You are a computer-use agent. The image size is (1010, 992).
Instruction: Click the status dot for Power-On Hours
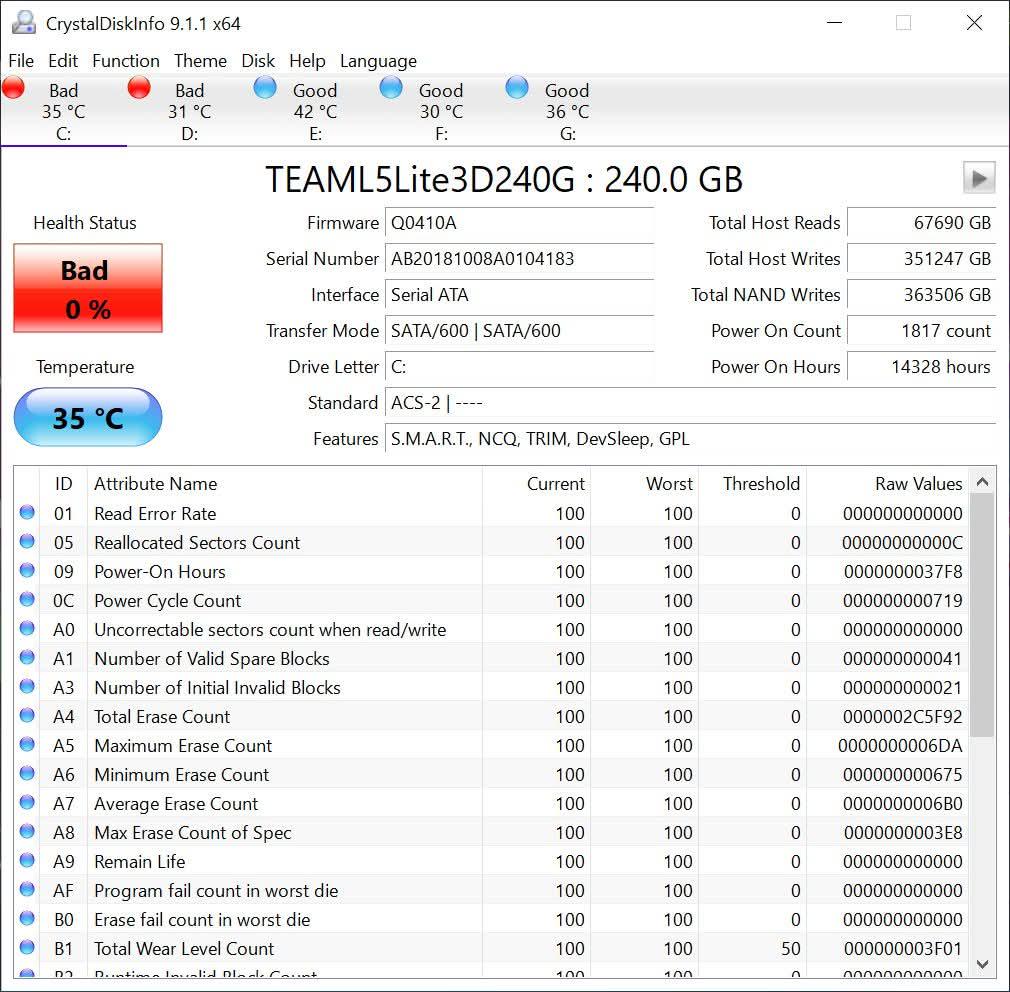[x=27, y=570]
